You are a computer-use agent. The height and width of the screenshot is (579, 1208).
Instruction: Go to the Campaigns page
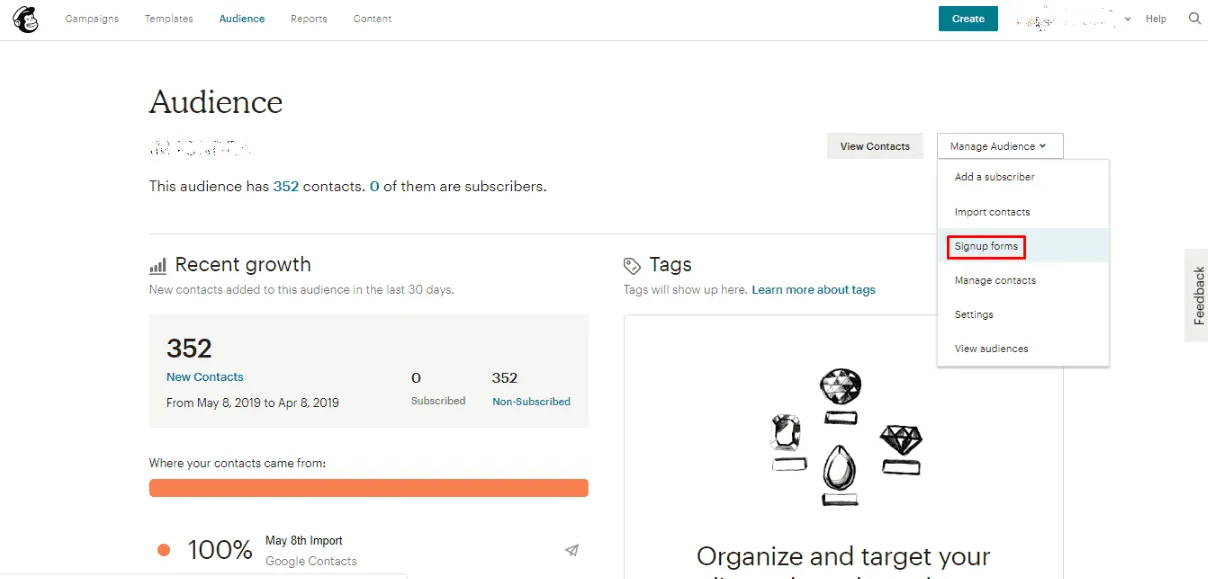point(92,18)
